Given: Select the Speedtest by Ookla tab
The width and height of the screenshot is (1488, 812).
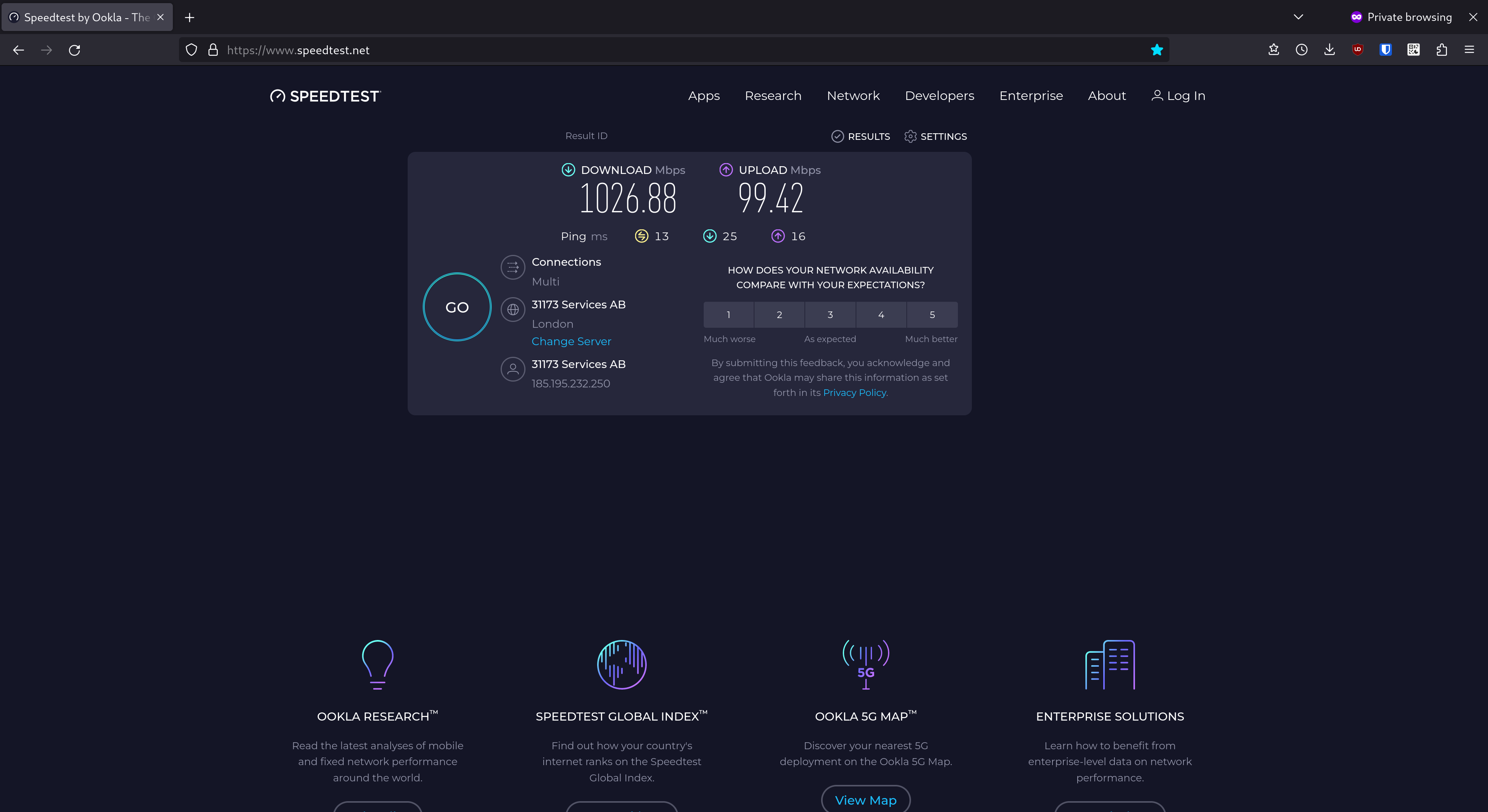Looking at the screenshot, I should coord(87,17).
